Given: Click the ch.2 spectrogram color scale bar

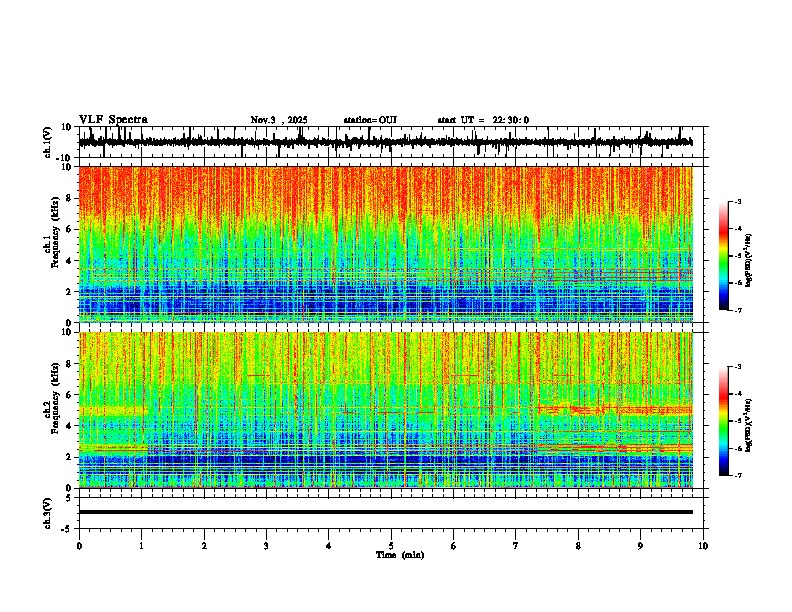Looking at the screenshot, I should (x=723, y=421).
